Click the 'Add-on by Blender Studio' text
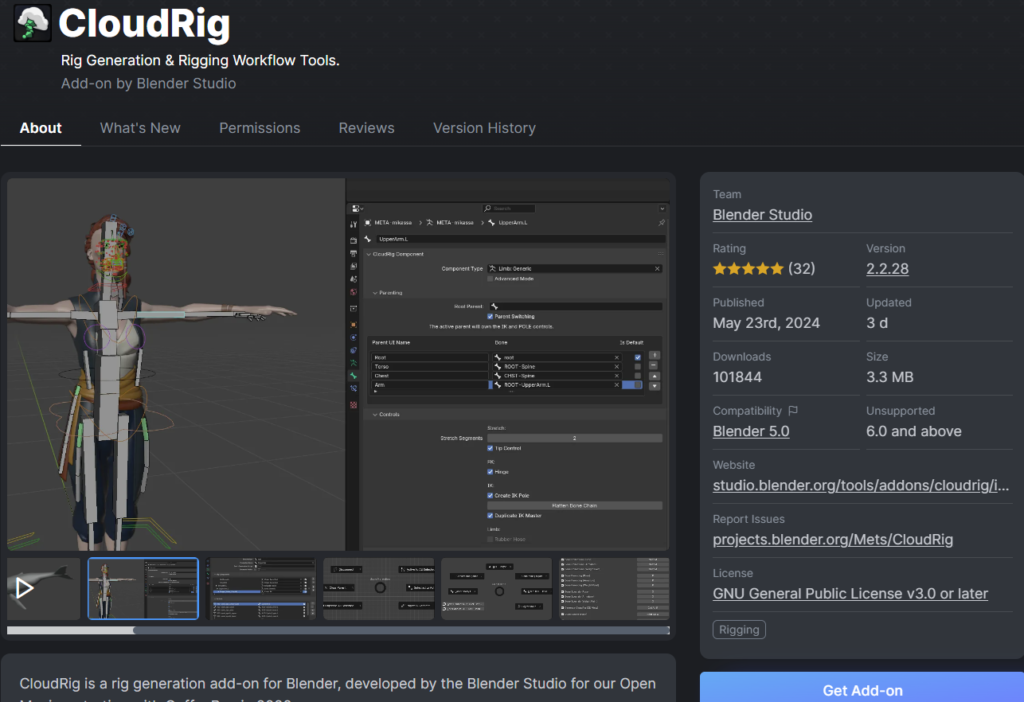1024x702 pixels. tap(148, 84)
